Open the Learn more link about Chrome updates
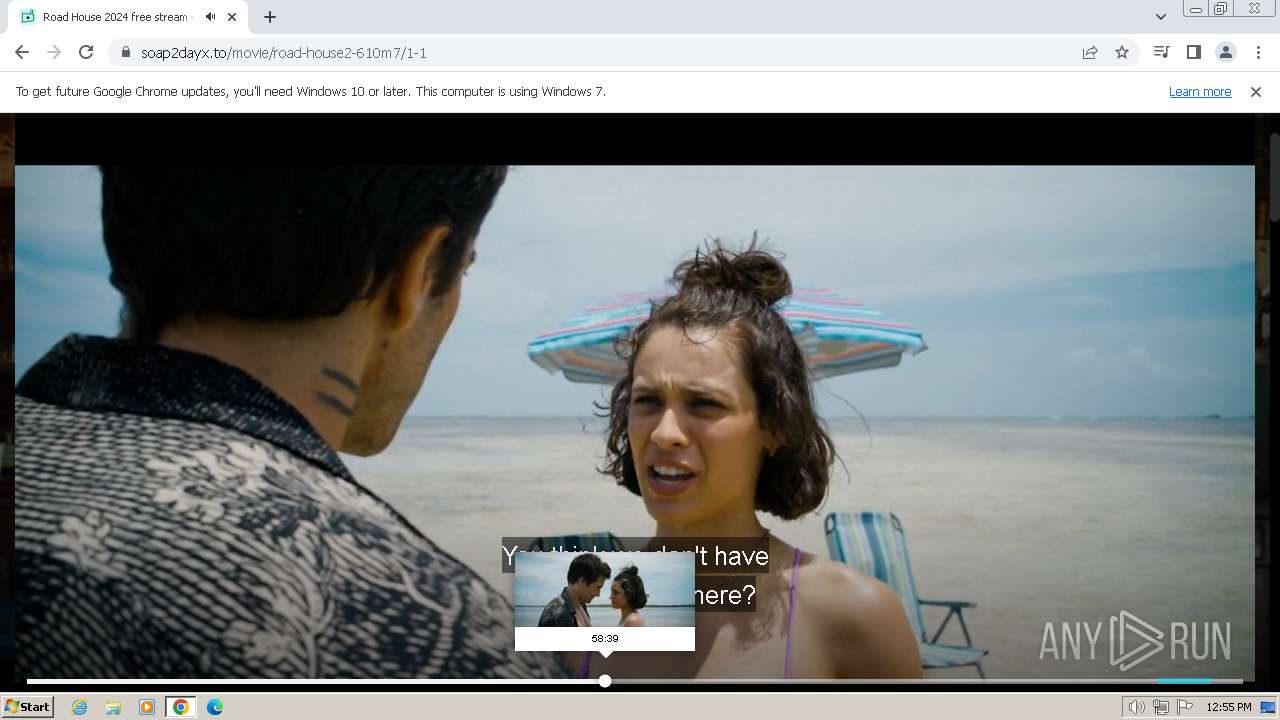The width and height of the screenshot is (1280, 720). (1200, 91)
